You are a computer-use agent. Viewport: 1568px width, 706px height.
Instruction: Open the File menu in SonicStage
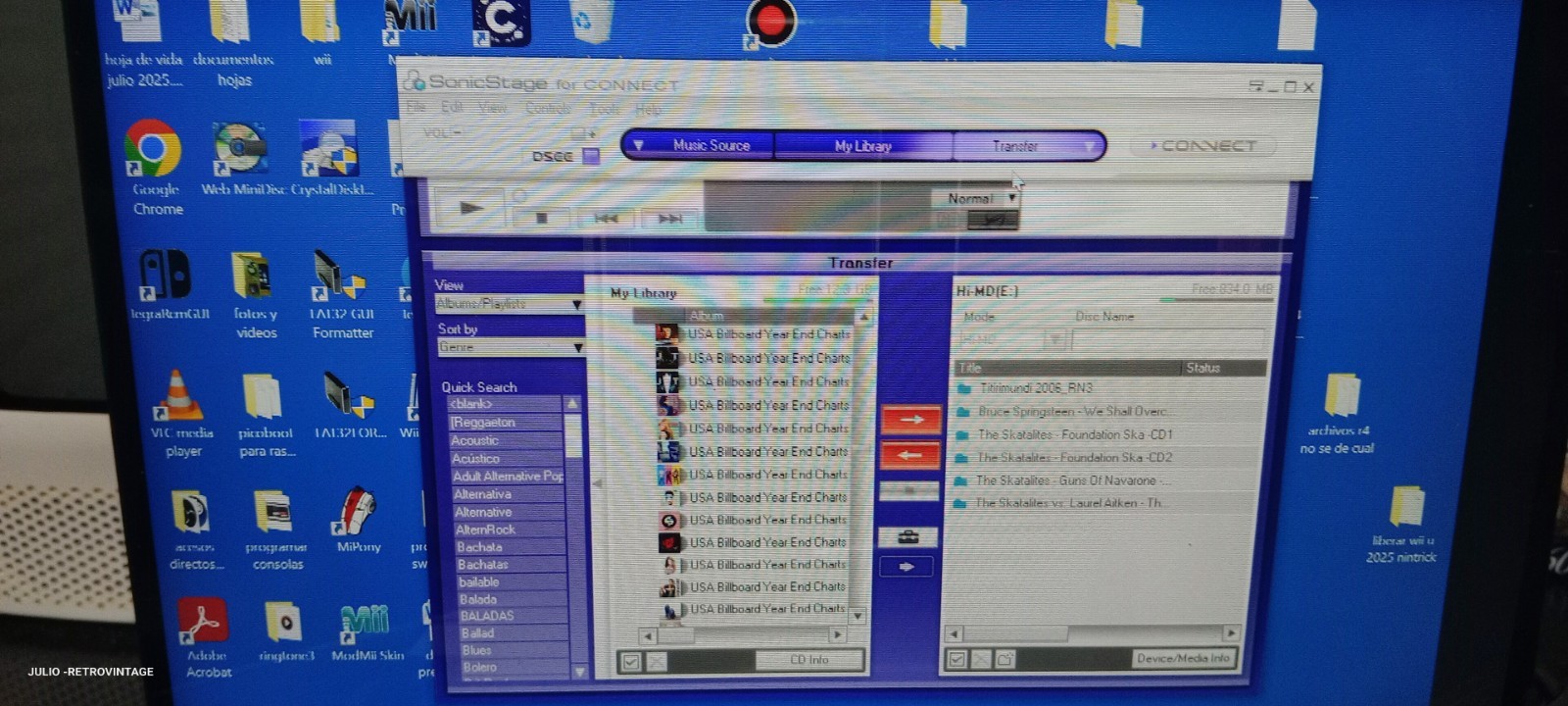416,107
